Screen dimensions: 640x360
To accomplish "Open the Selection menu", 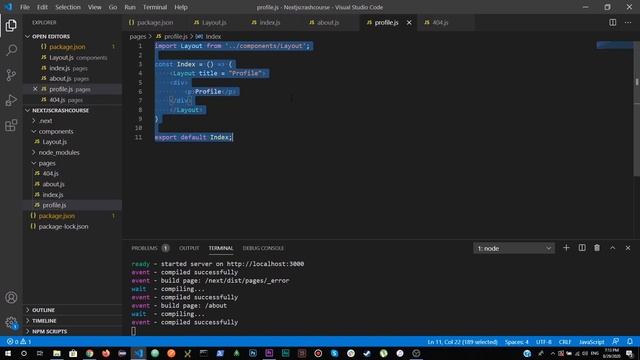I will tap(68, 7).
